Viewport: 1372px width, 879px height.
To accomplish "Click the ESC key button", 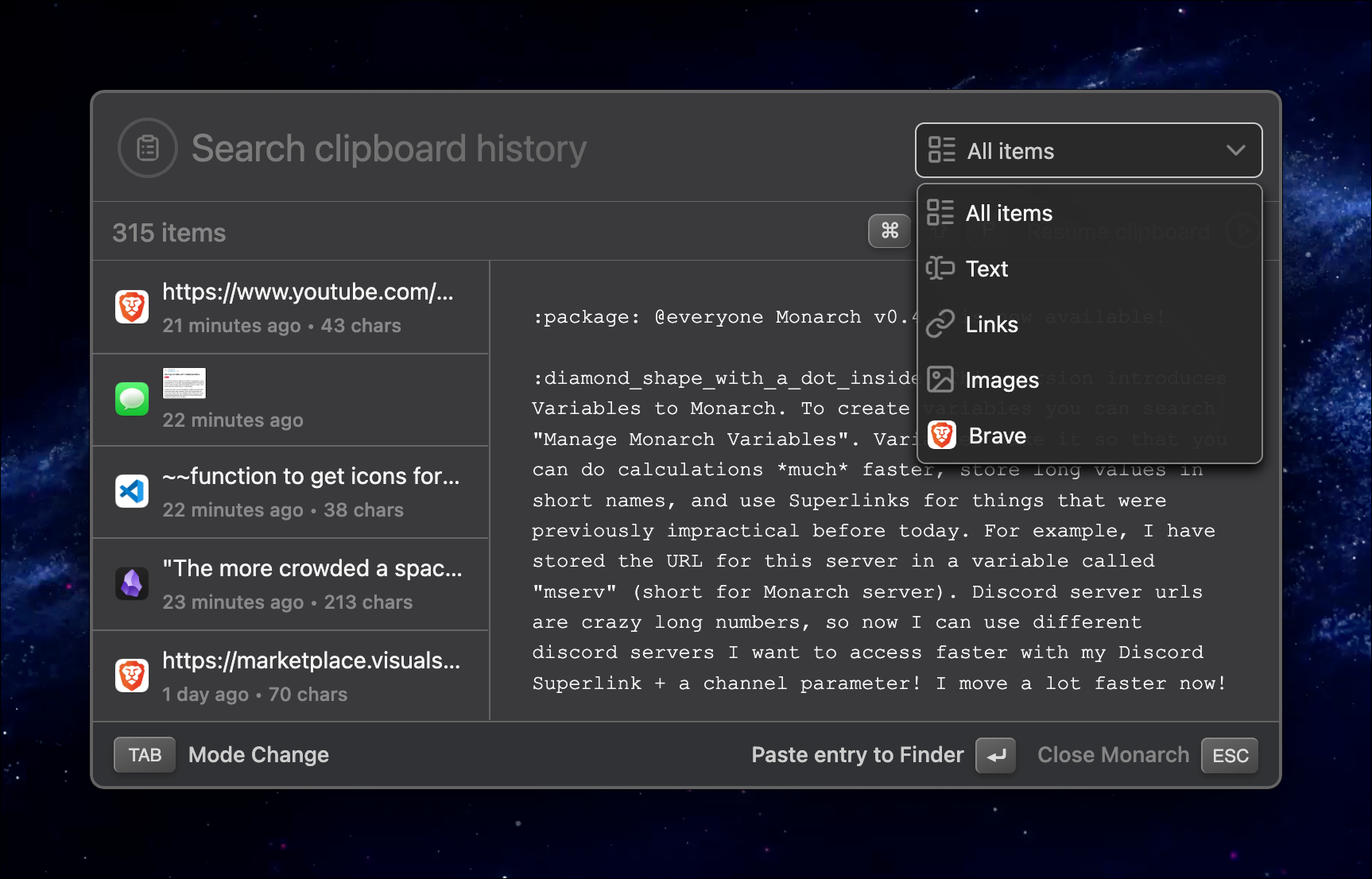I will 1230,755.
